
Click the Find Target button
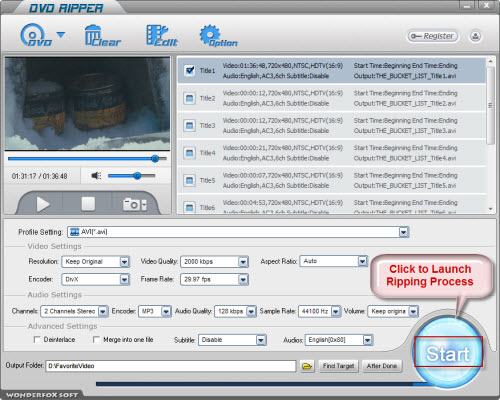click(338, 366)
